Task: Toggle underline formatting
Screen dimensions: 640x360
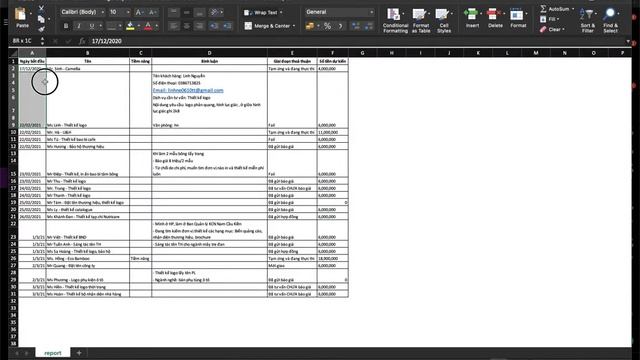Action: pyautogui.click(x=91, y=26)
